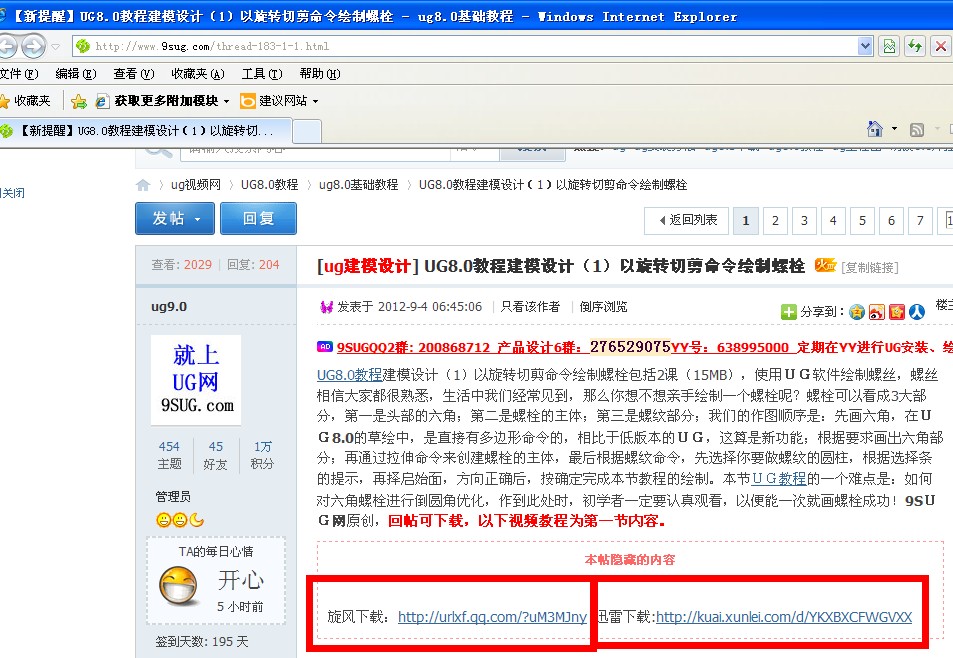Refresh the page using the green arrows icon
953x658 pixels.
[x=915, y=46]
